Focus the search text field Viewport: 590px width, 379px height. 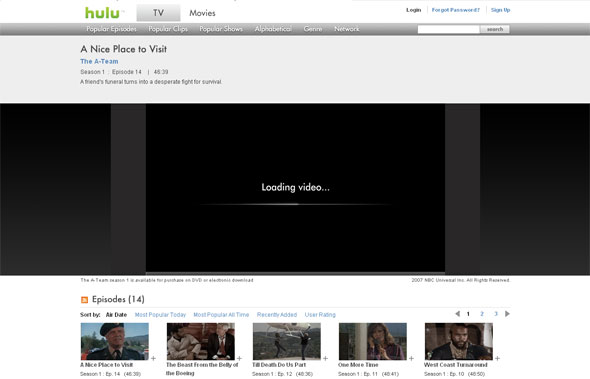click(x=449, y=29)
